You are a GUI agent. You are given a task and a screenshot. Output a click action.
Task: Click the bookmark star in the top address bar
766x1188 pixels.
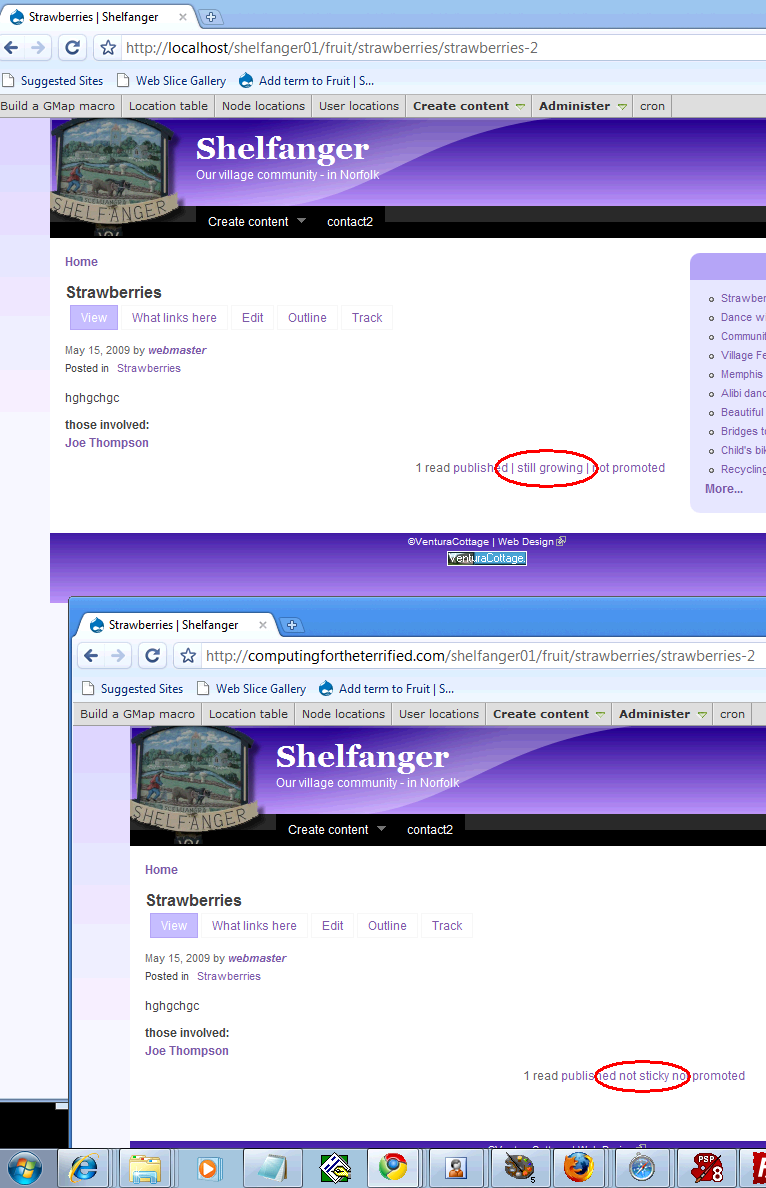pyautogui.click(x=108, y=48)
